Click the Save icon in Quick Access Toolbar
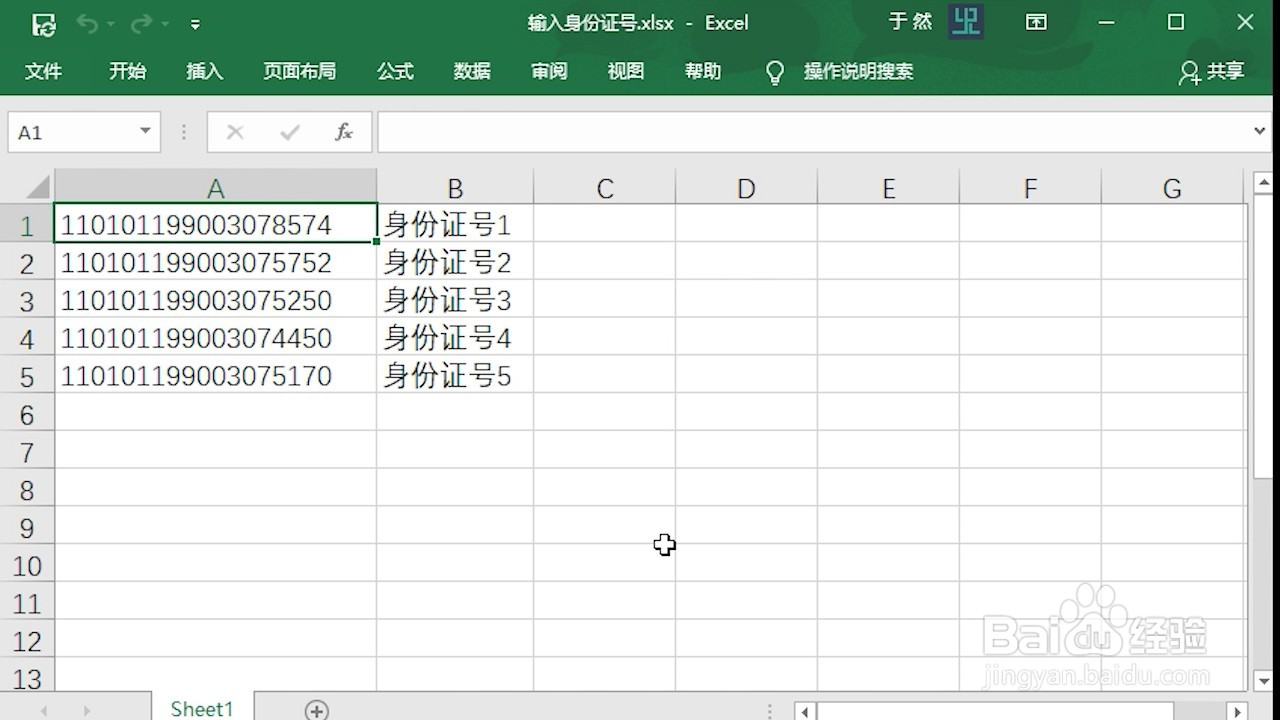The height and width of the screenshot is (720, 1280). [x=42, y=23]
